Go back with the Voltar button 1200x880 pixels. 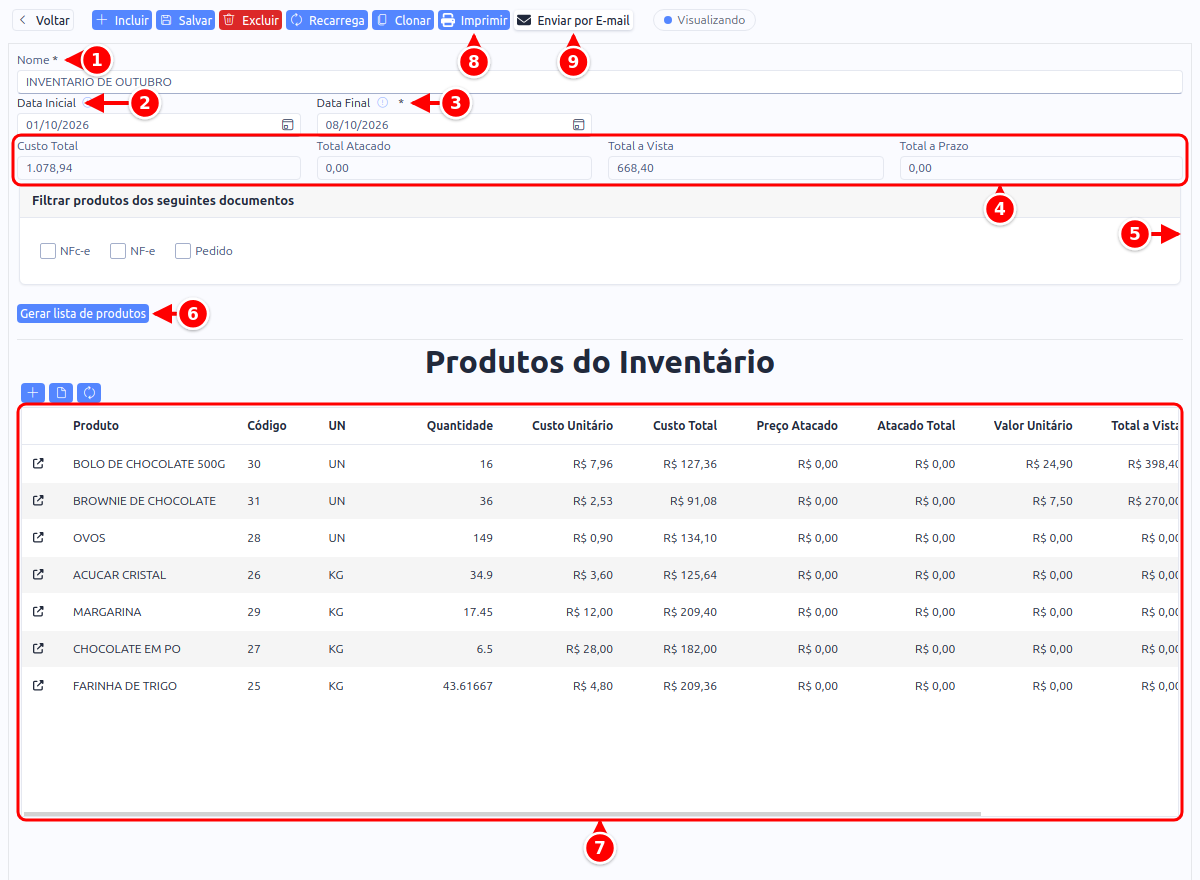tap(43, 20)
